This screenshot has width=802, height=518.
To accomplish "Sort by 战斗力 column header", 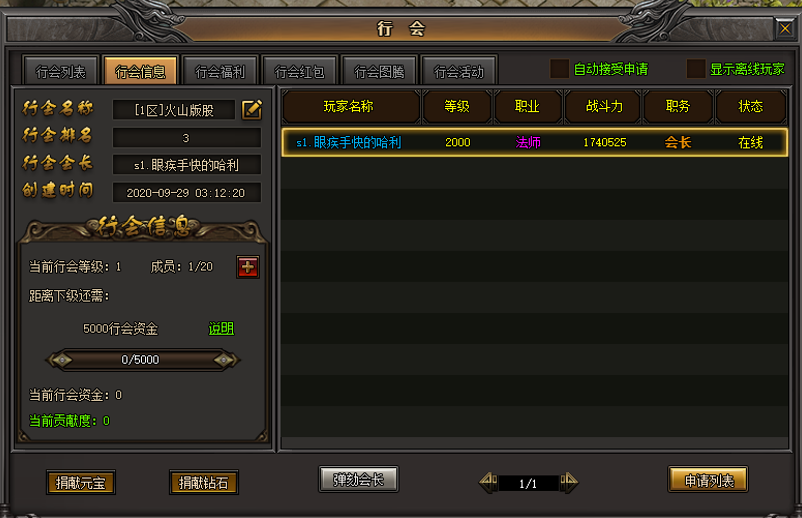I will pyautogui.click(x=604, y=106).
